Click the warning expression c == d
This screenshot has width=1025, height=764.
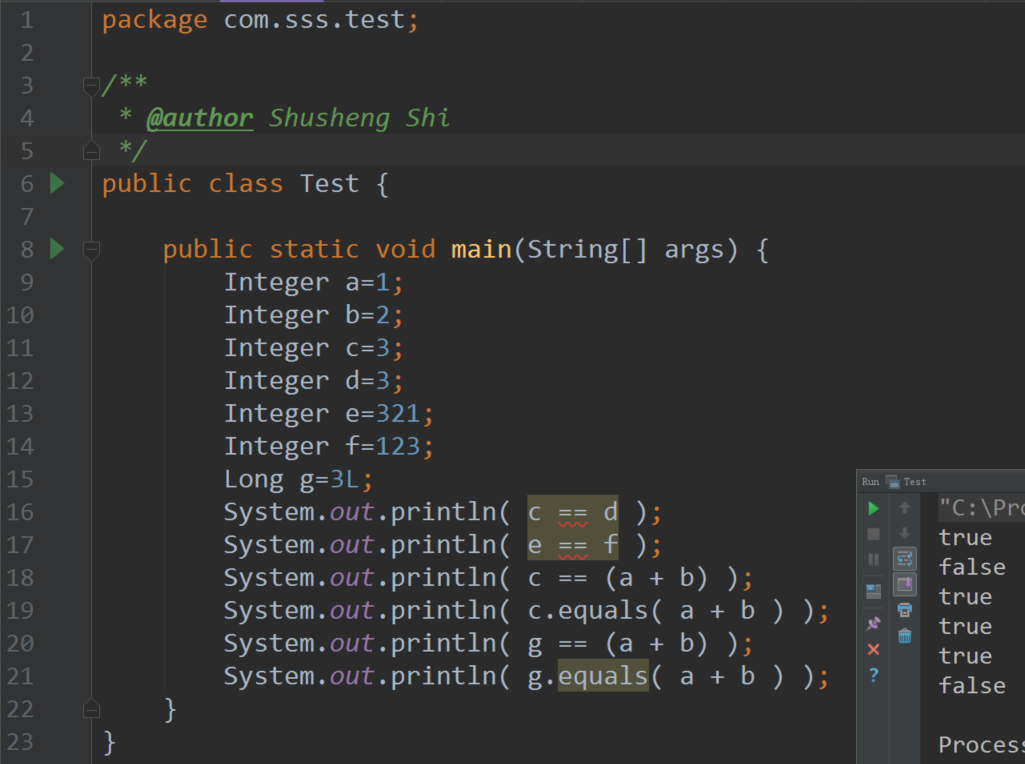coord(573,512)
